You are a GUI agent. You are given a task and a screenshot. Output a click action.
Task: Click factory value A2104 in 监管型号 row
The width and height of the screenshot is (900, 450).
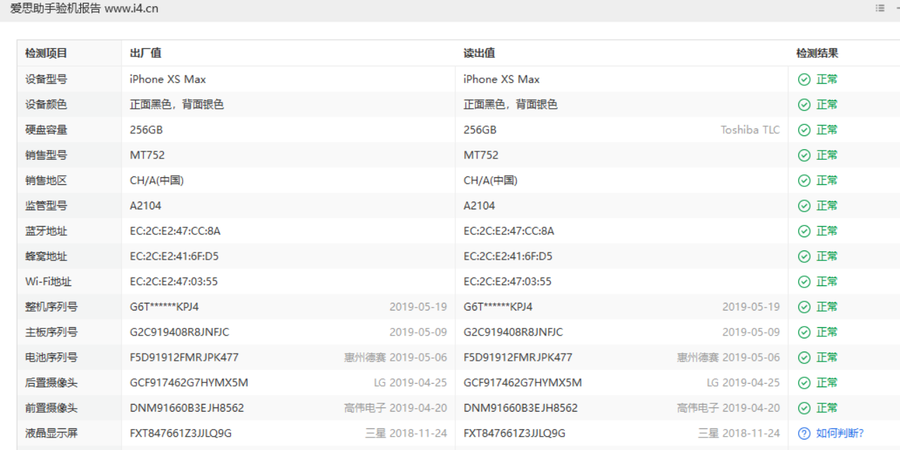click(x=146, y=205)
